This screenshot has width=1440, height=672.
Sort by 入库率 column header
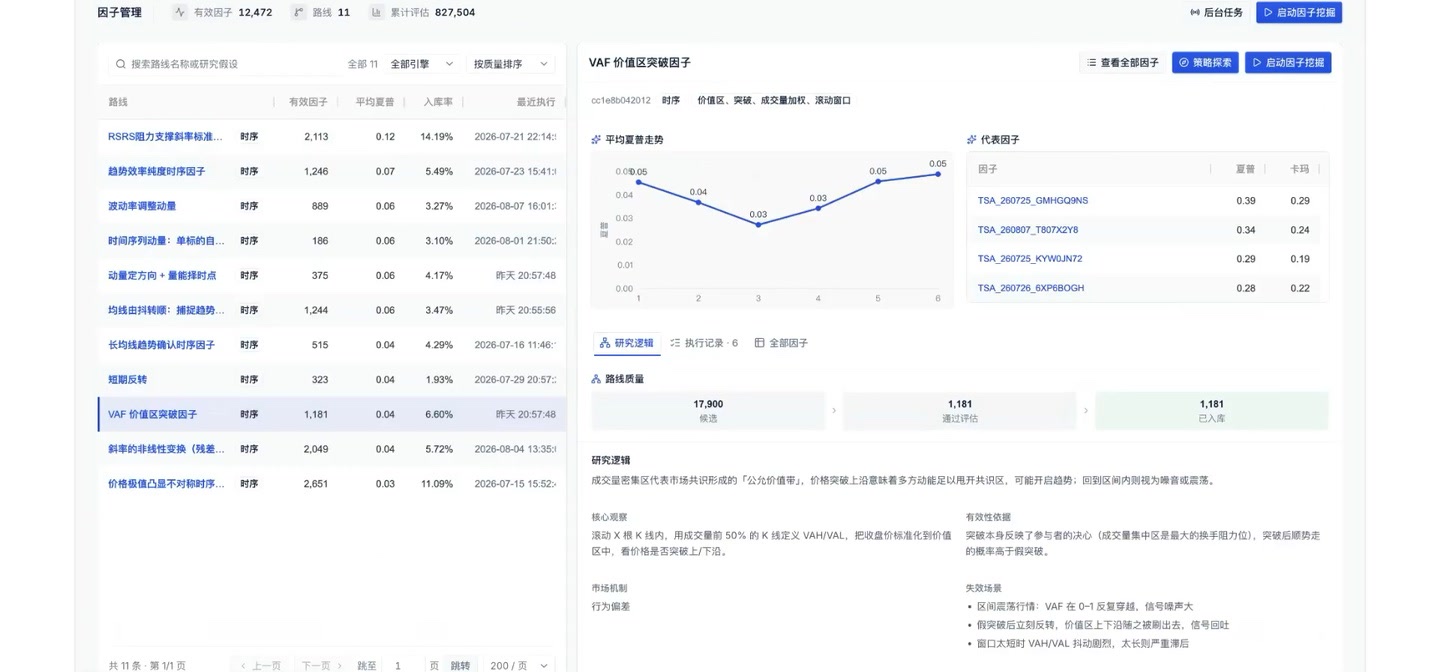tap(438, 102)
